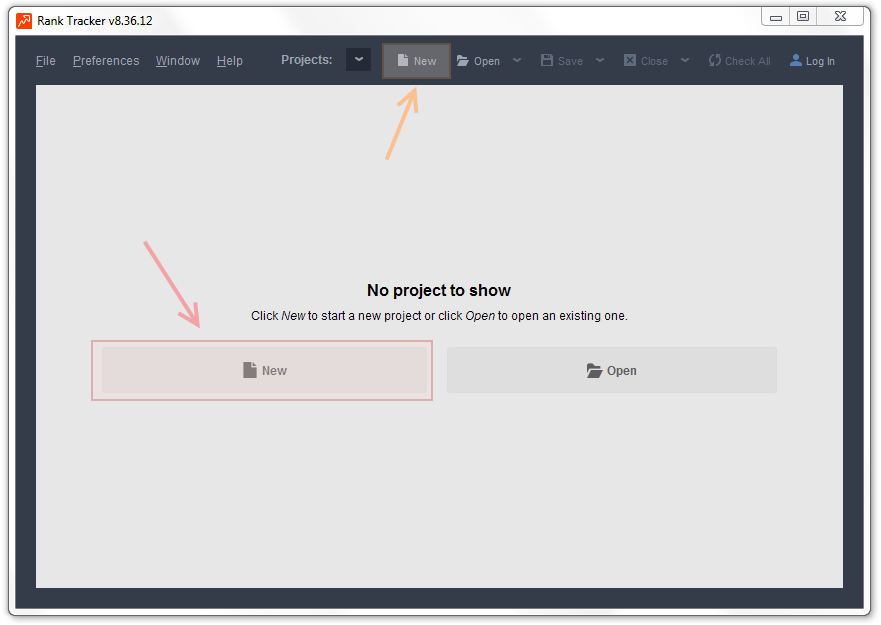The image size is (881, 625).
Task: Open the Preferences menu
Action: point(106,61)
